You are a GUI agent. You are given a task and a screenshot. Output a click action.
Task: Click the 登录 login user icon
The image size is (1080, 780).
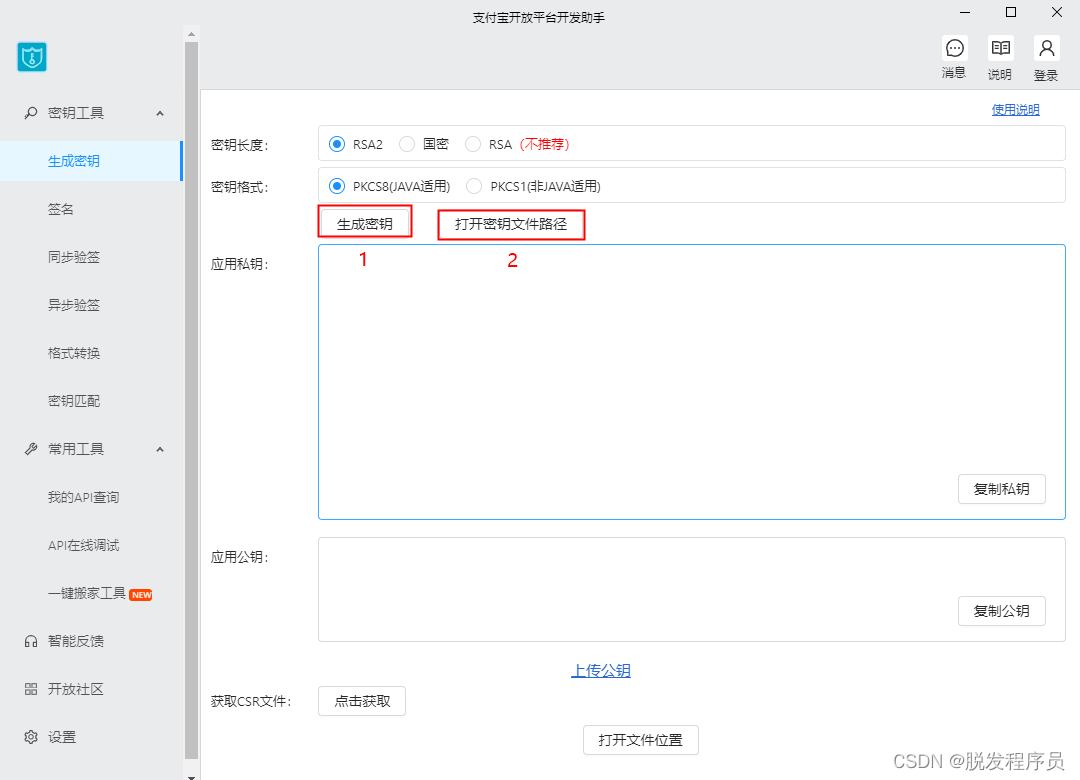coord(1046,48)
